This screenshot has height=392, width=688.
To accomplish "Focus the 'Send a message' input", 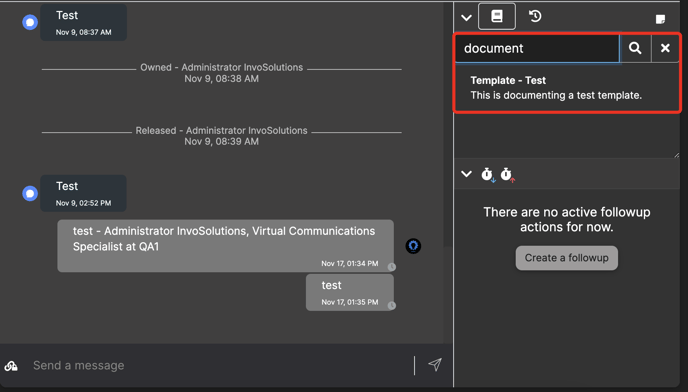I will [x=219, y=365].
